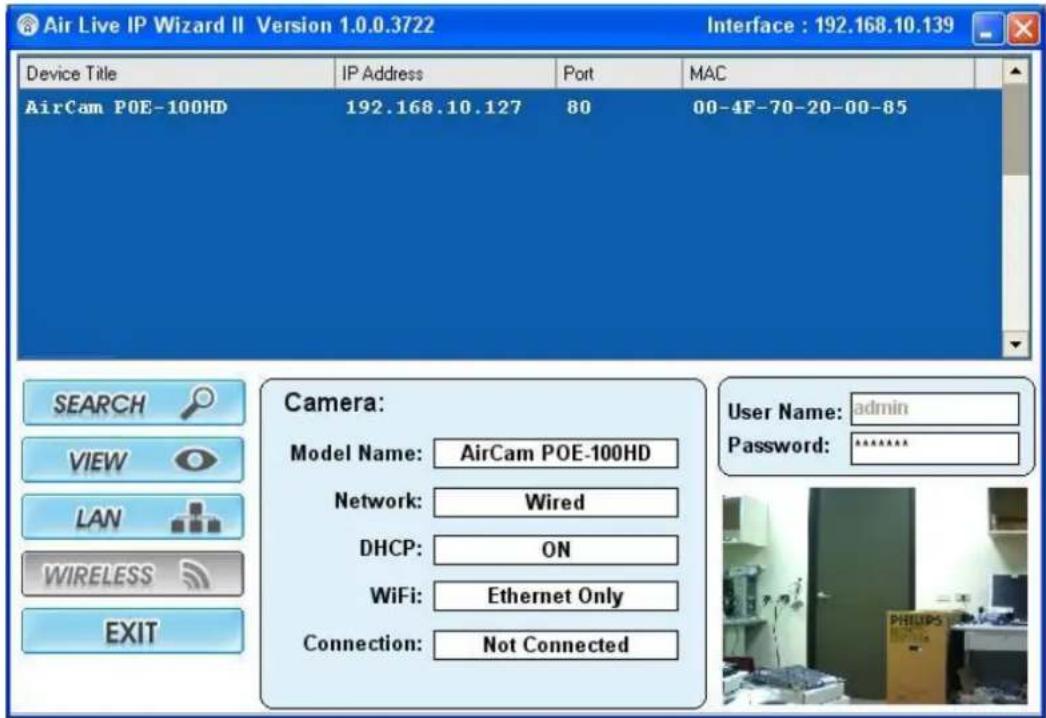Open the camera VIEW button
Screen dimensions: 1046x718
click(x=133, y=460)
